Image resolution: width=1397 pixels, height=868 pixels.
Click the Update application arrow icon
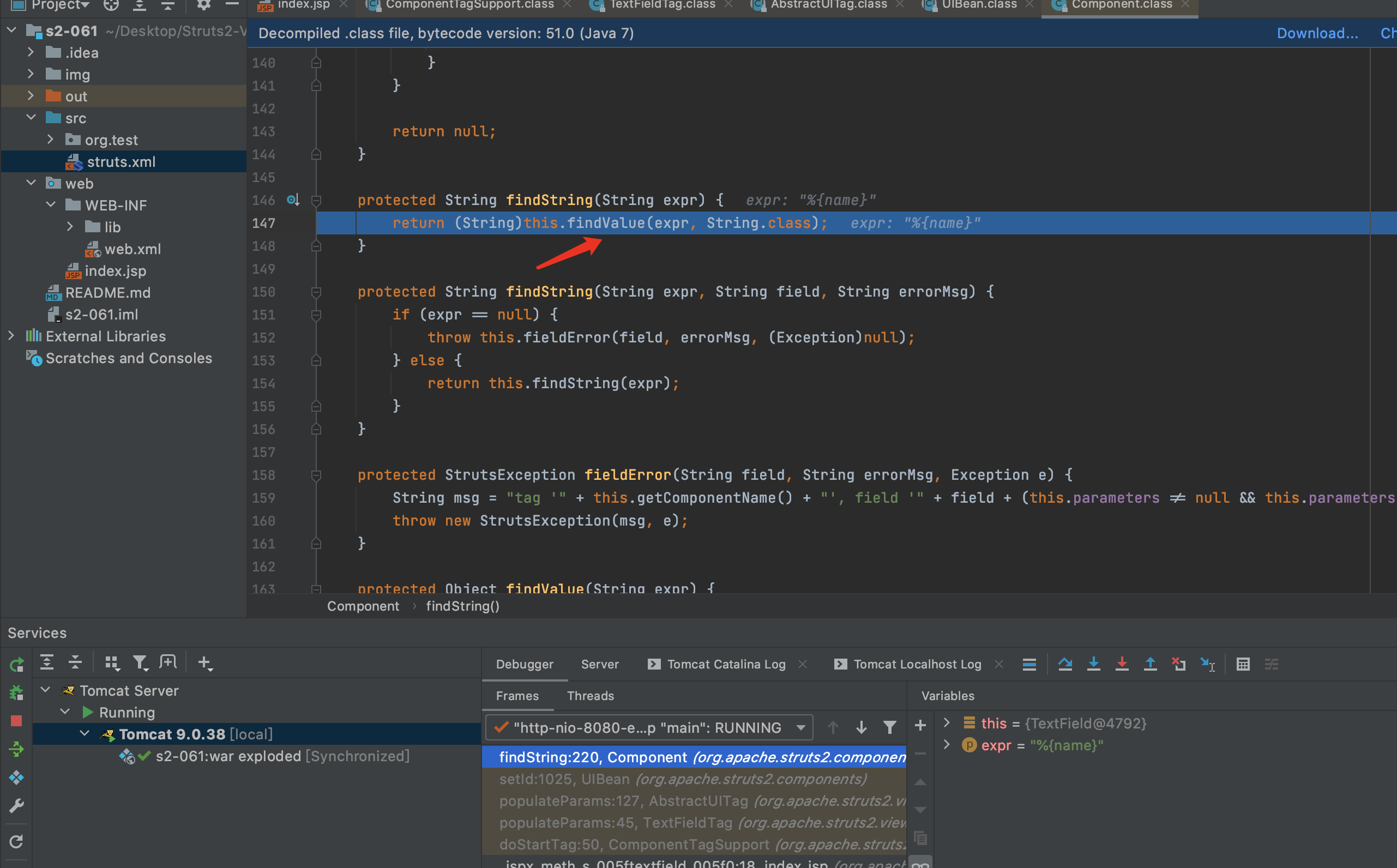(x=16, y=749)
